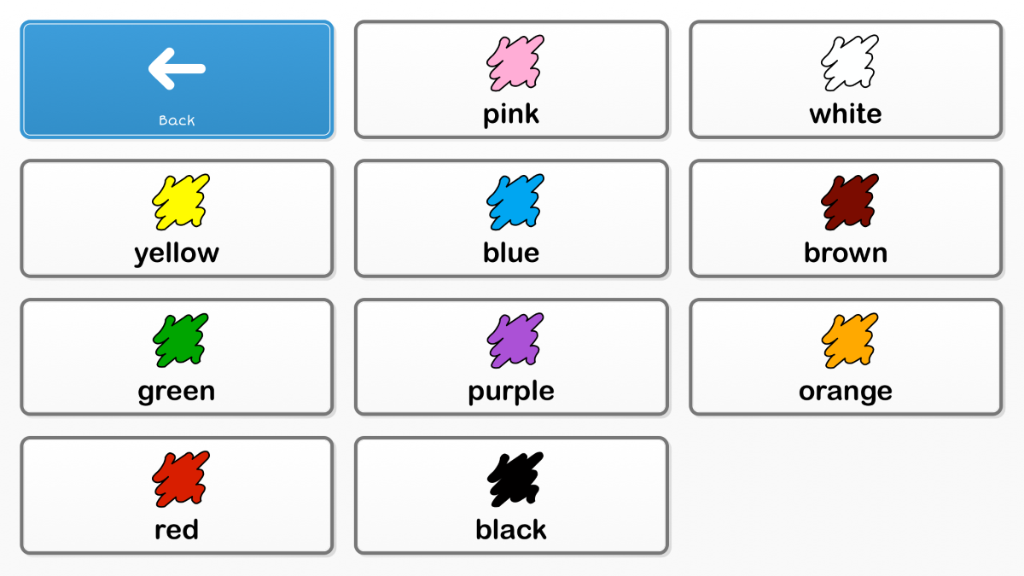Tap the blue text label
Image resolution: width=1024 pixels, height=576 pixels.
[x=511, y=253]
